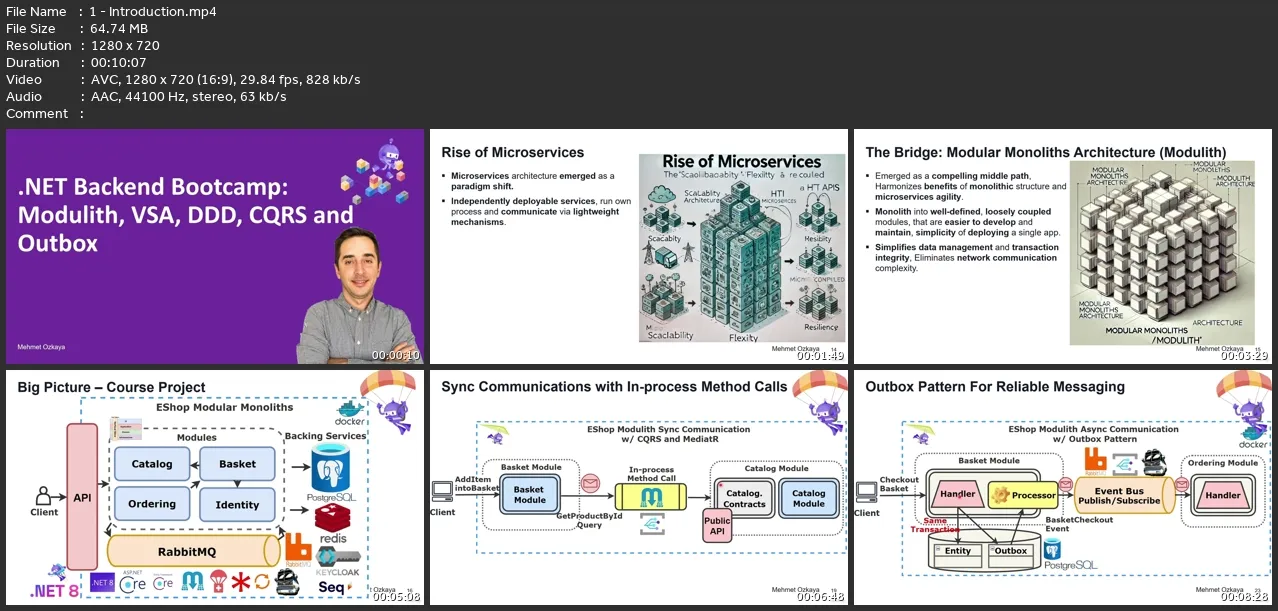Click the timestamp '00:00:10'

pyautogui.click(x=396, y=355)
